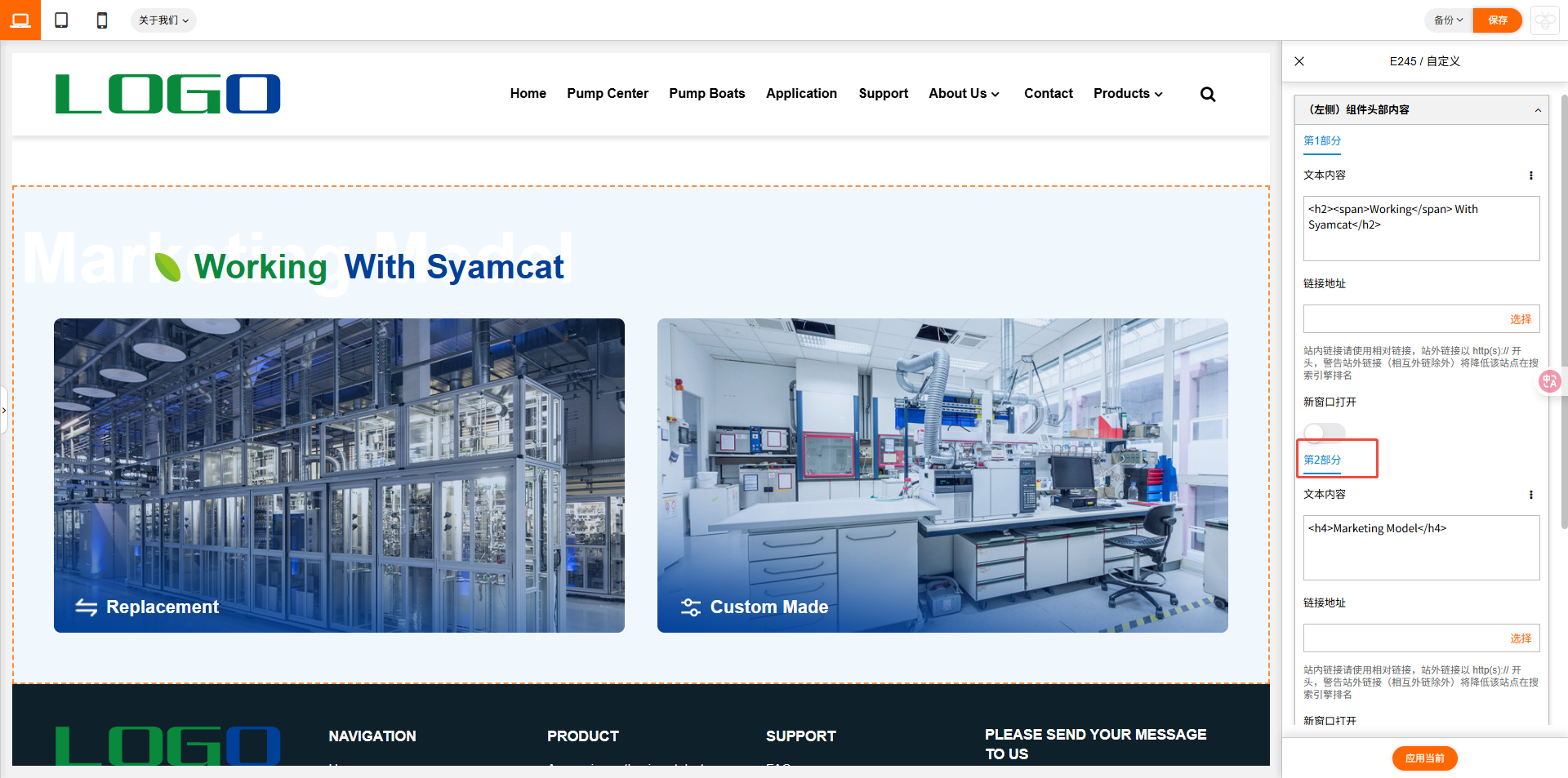This screenshot has height=778, width=1568.
Task: Open the Application nav link
Action: (801, 94)
